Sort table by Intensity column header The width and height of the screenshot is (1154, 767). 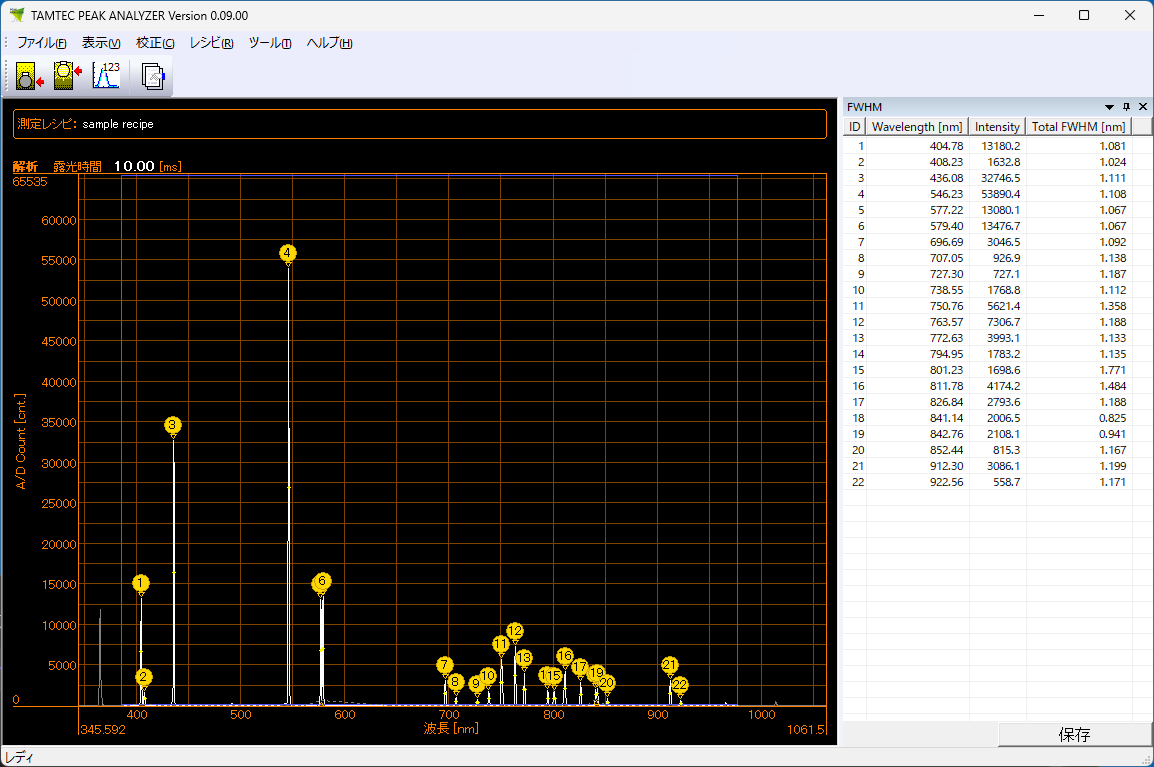tap(997, 127)
